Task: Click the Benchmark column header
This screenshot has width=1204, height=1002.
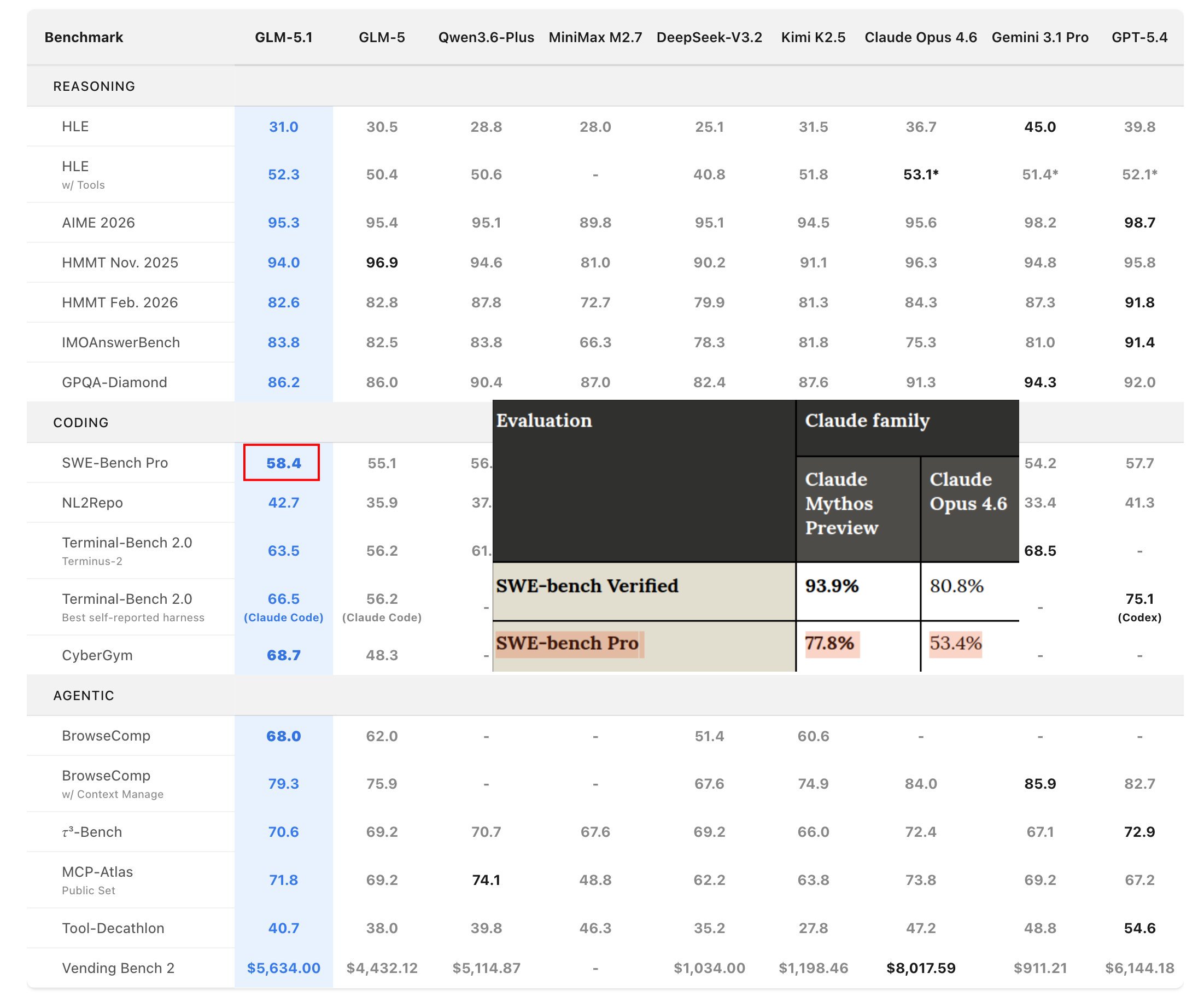Action: coord(84,37)
